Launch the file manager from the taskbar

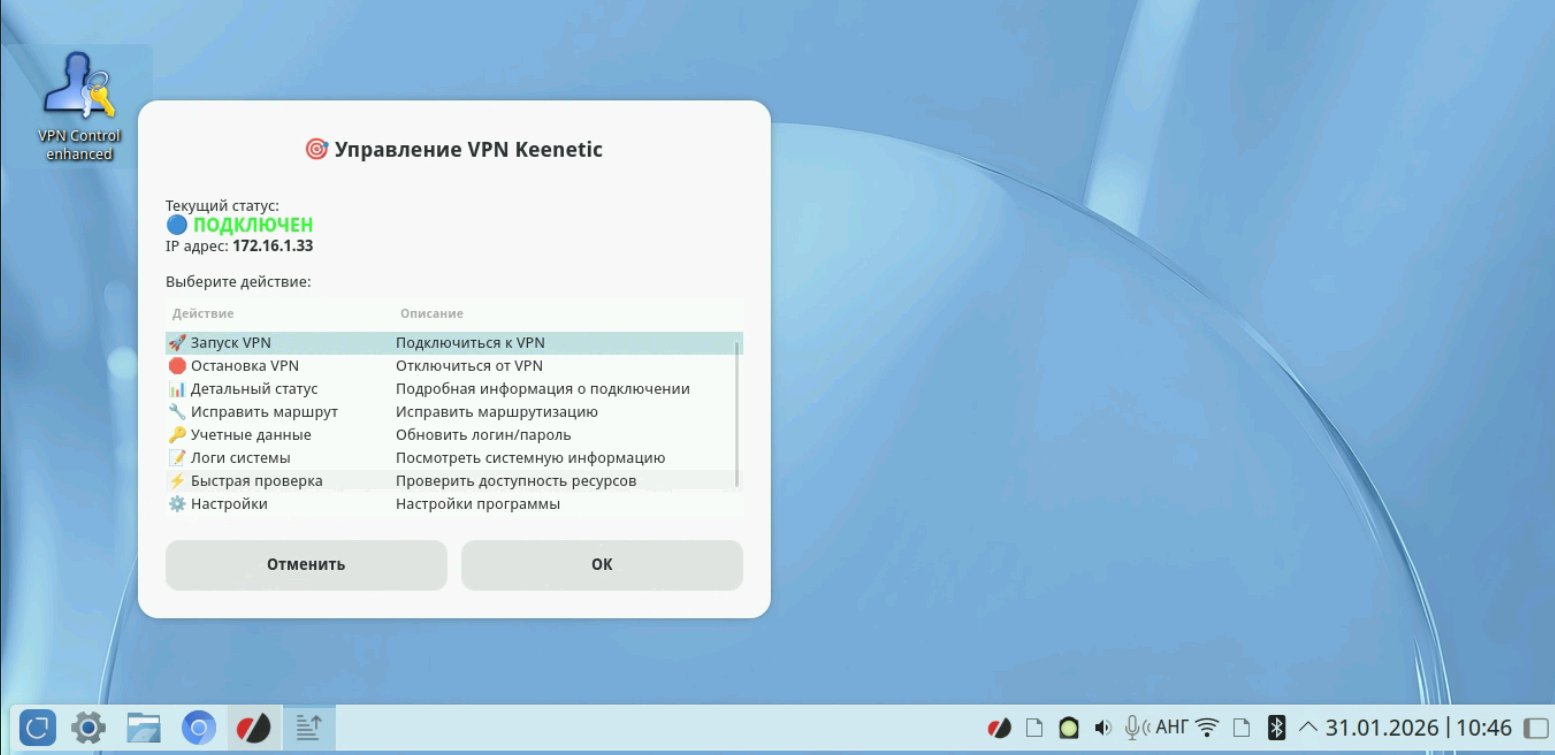pyautogui.click(x=144, y=728)
